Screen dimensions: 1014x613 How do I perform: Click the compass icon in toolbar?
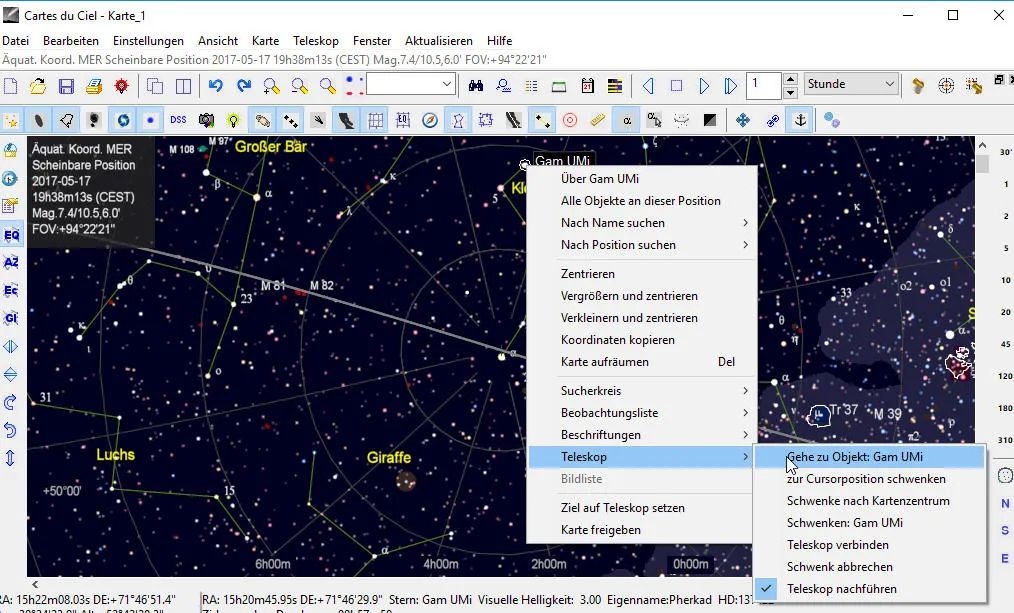pos(430,120)
